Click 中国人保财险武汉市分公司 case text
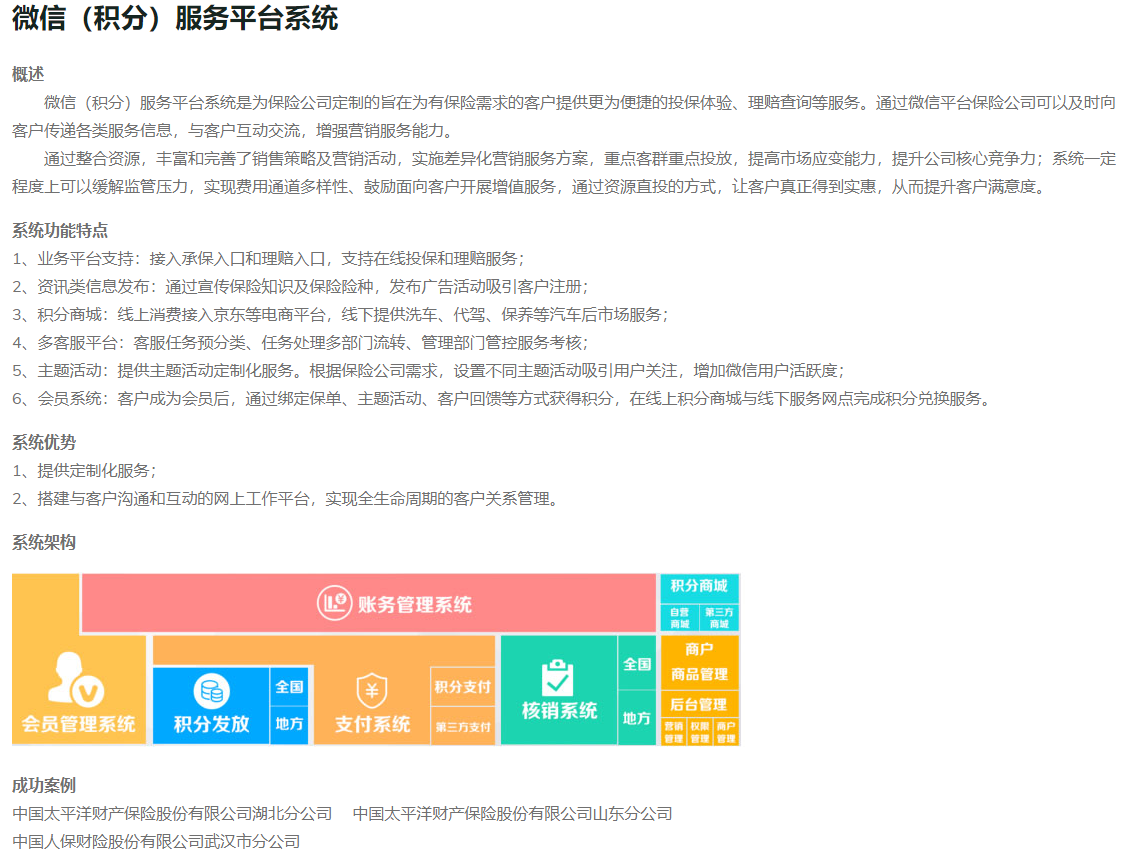1134x861 pixels. tap(156, 842)
